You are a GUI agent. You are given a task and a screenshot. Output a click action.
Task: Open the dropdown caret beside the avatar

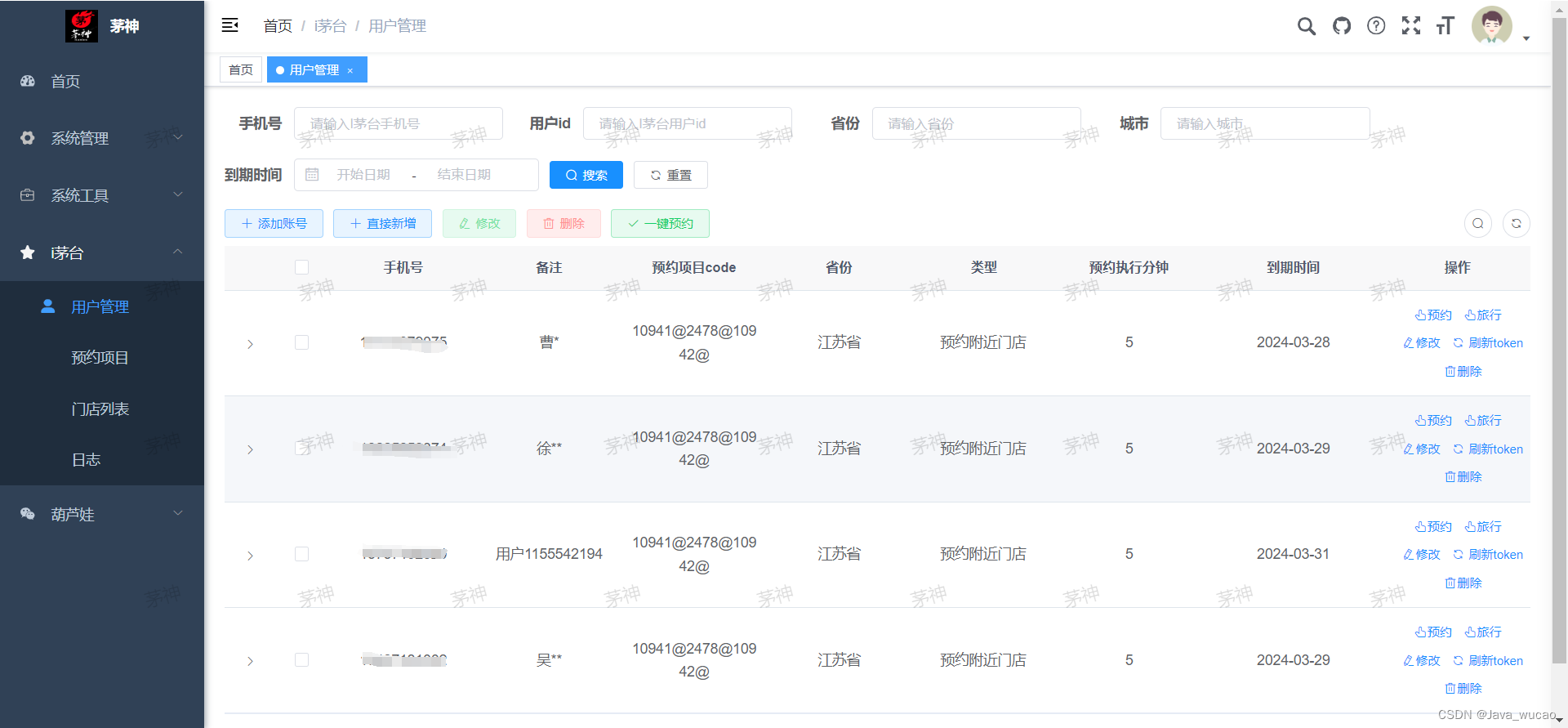(x=1526, y=38)
